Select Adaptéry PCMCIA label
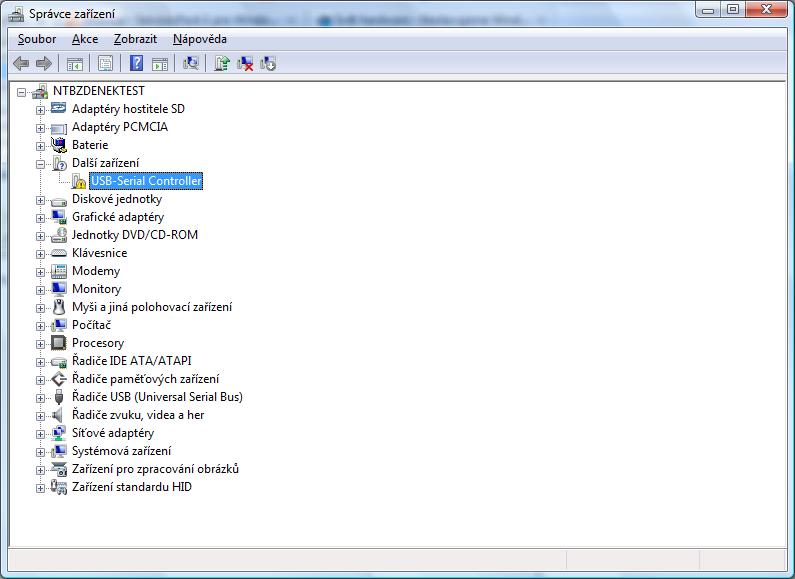 click(x=120, y=127)
